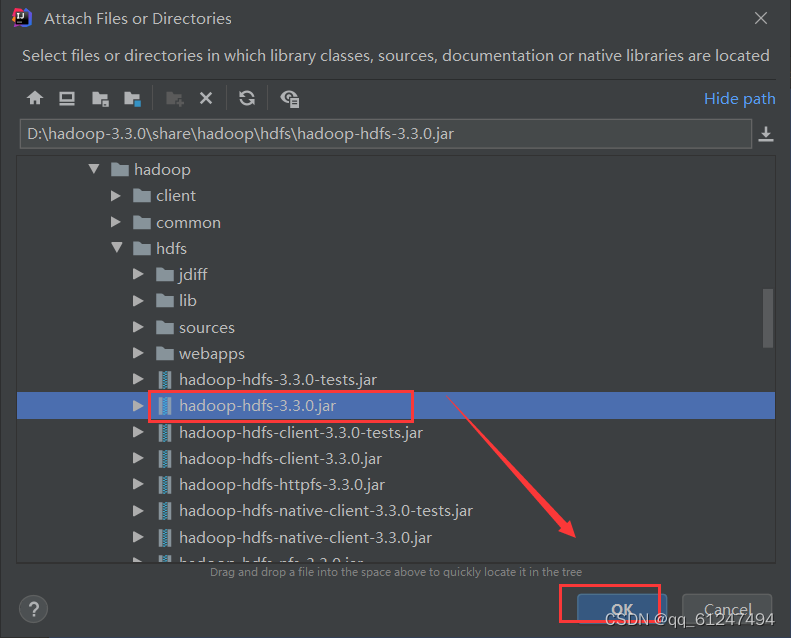Select the hdfs folder

click(160, 248)
